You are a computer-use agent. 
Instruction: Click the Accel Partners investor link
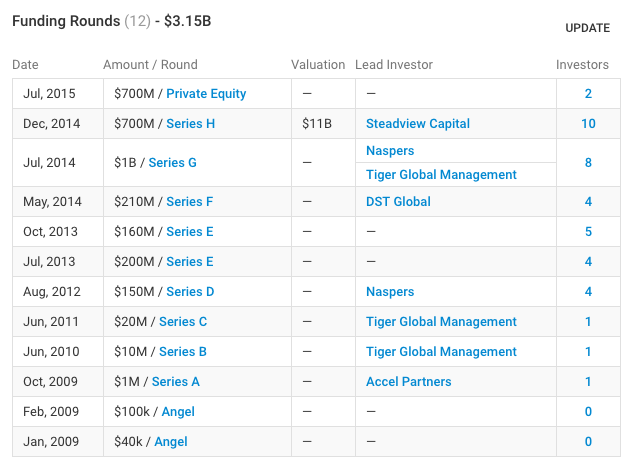point(408,382)
